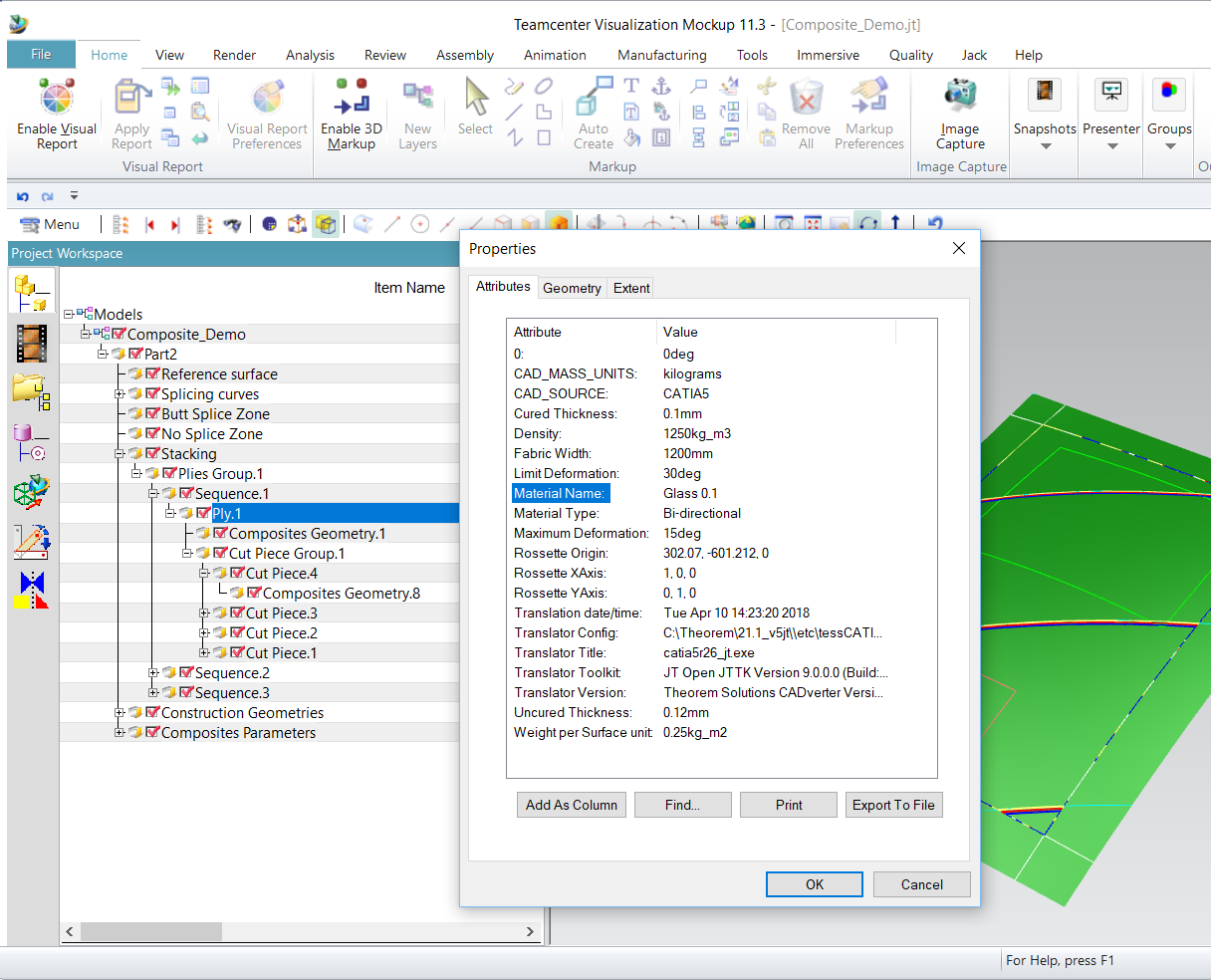Expand the Composites Parameters node
The width and height of the screenshot is (1211, 980).
[120, 733]
